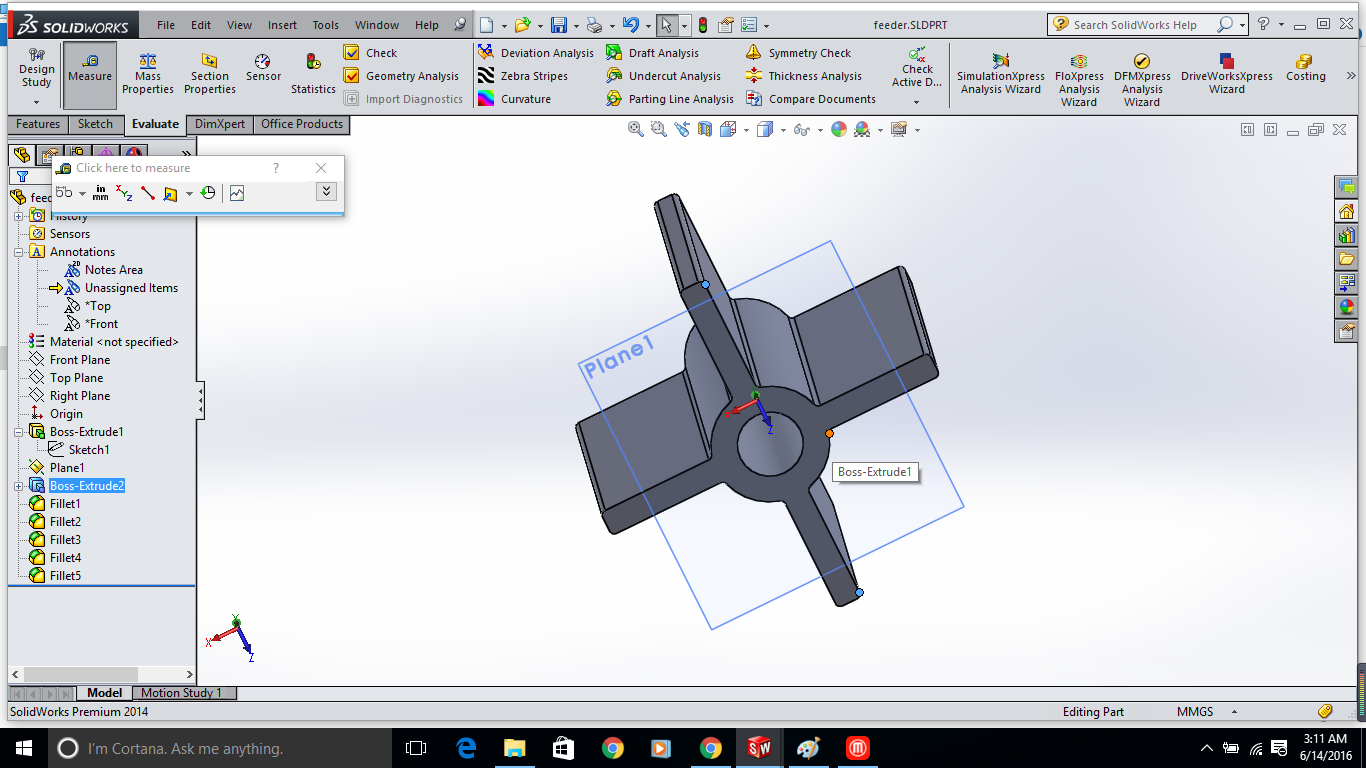Click the Rebuild traffic light icon
The height and width of the screenshot is (768, 1366).
coord(702,25)
